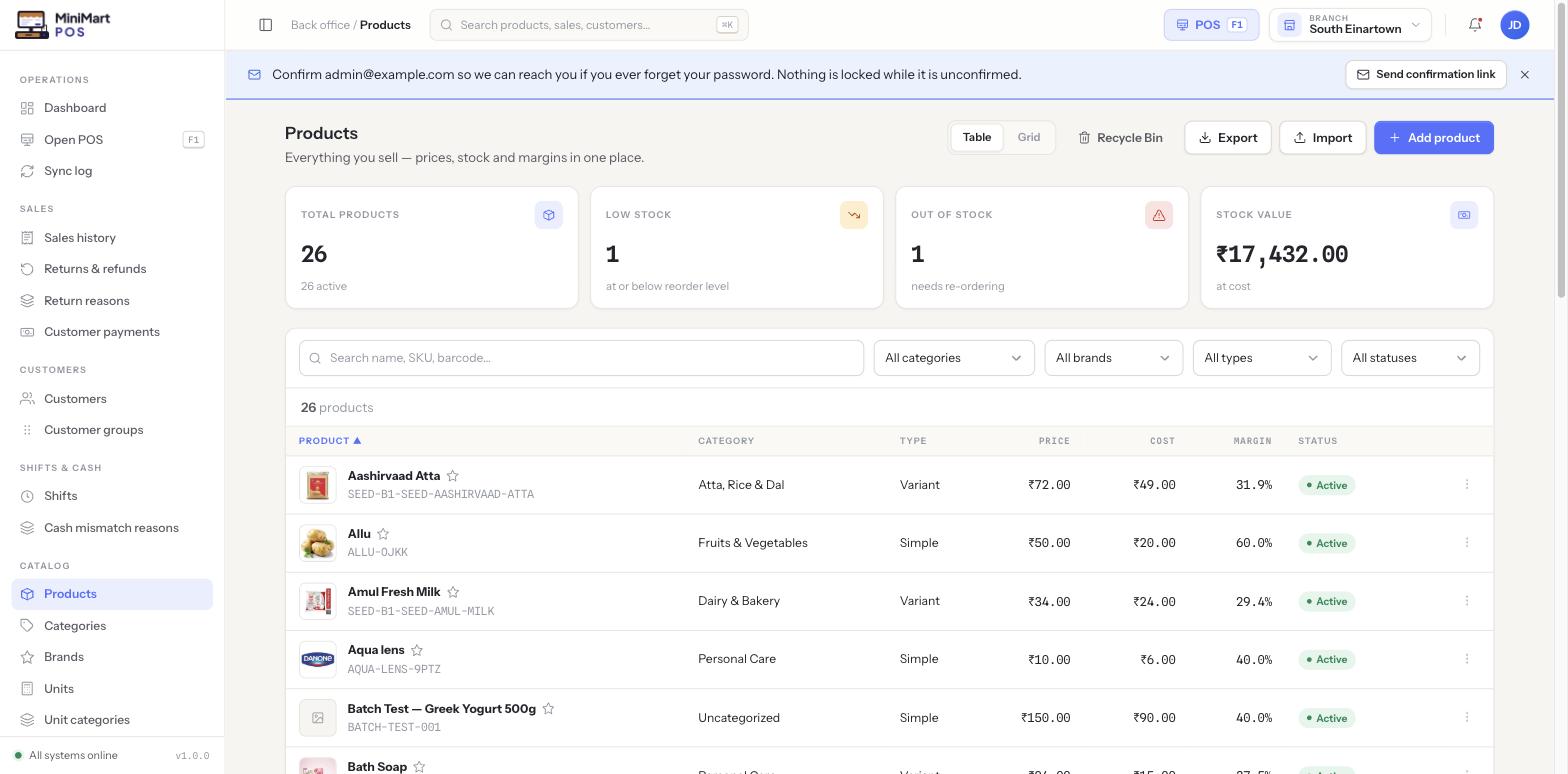This screenshot has height=774, width=1568.
Task: Open the Customers page
Action: click(x=112, y=399)
